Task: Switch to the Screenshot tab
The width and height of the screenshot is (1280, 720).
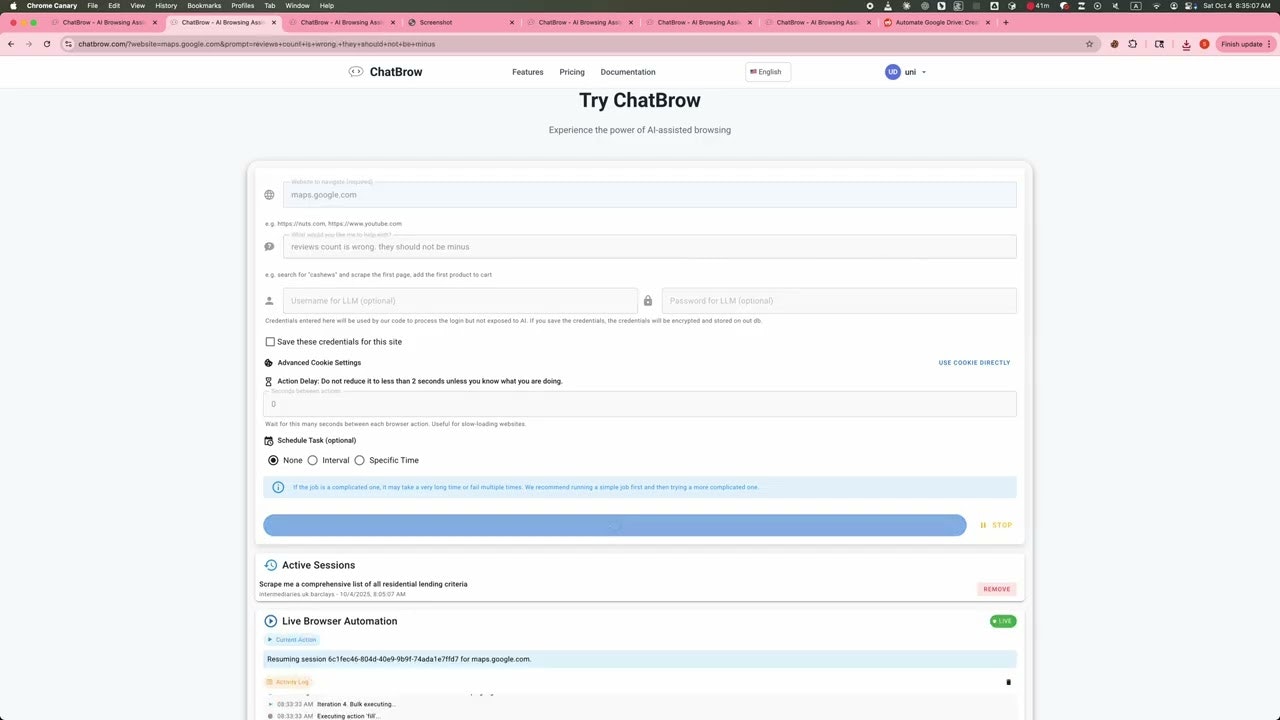Action: [x=462, y=22]
